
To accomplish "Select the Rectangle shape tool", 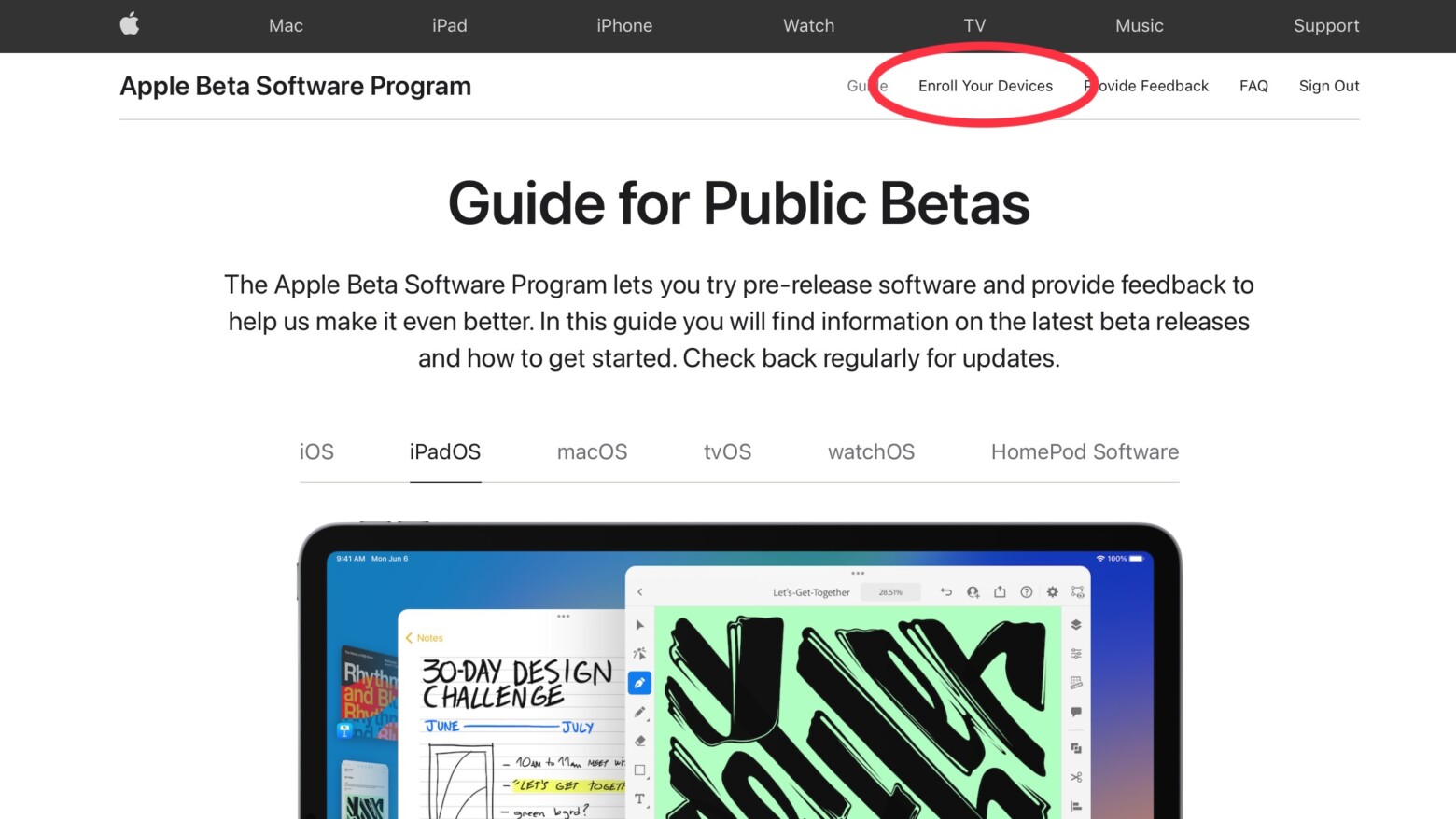I will (x=639, y=770).
